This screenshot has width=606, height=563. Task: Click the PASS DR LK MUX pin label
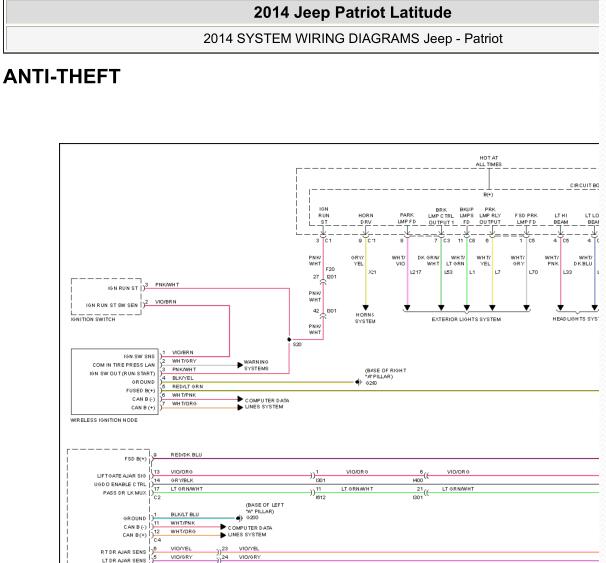click(124, 493)
